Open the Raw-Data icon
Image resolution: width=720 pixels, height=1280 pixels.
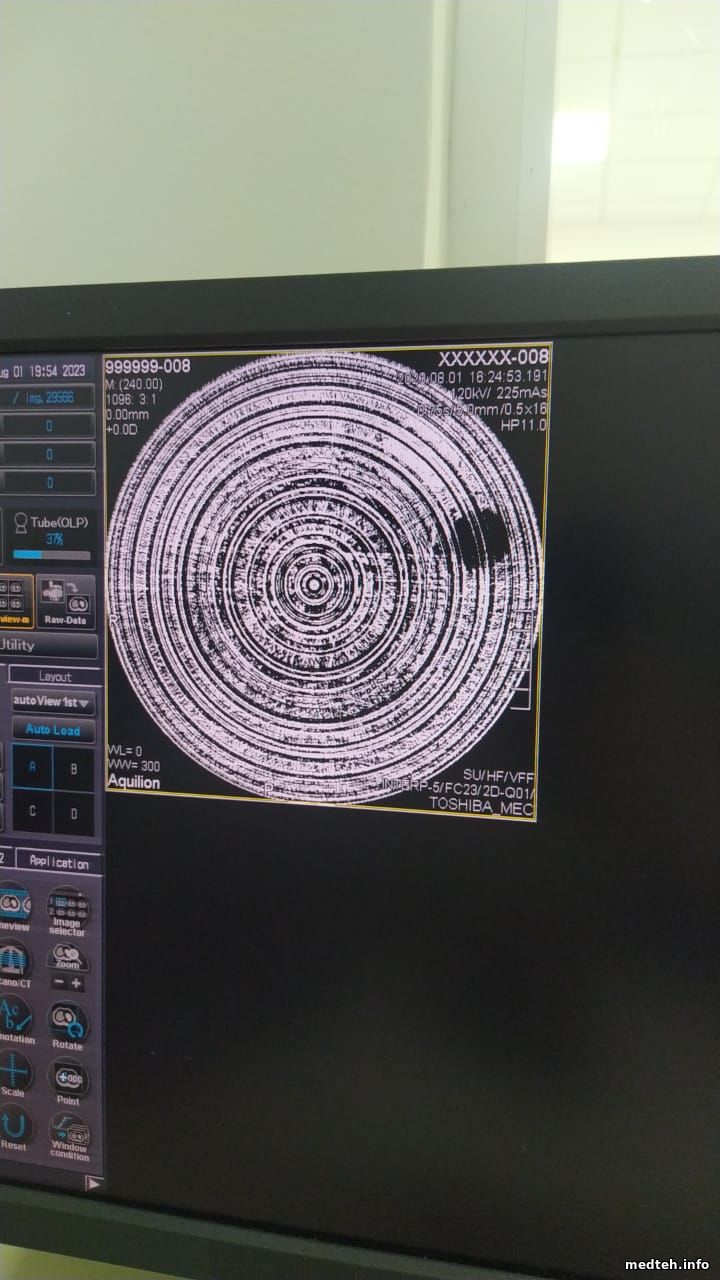click(65, 599)
